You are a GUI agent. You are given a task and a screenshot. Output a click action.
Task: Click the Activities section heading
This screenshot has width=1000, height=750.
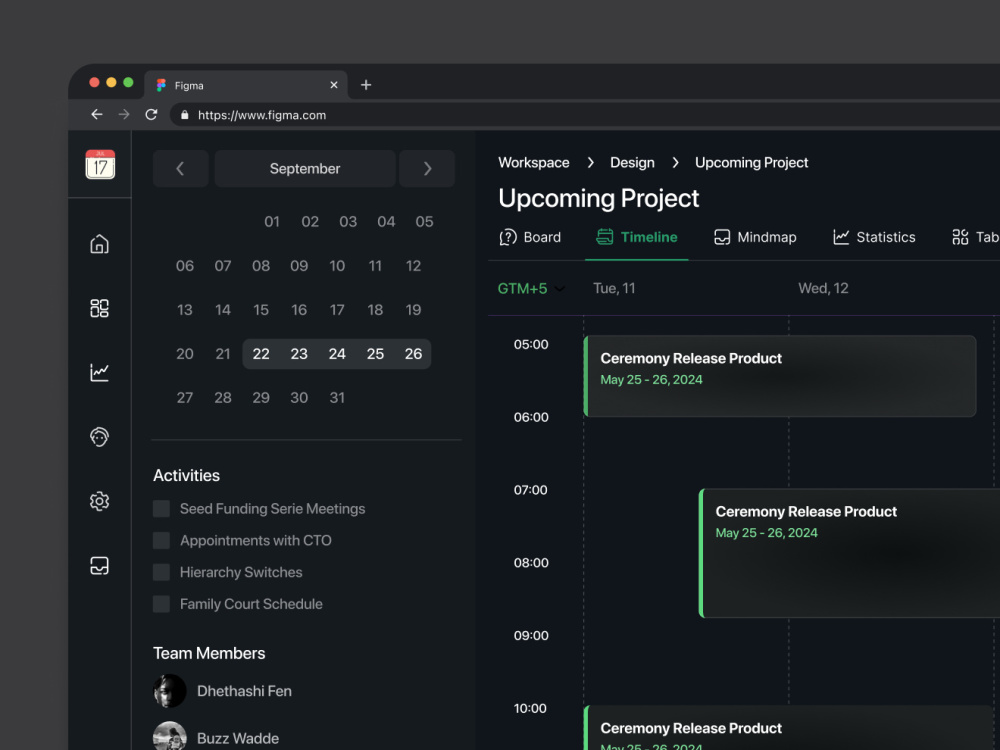coord(186,476)
